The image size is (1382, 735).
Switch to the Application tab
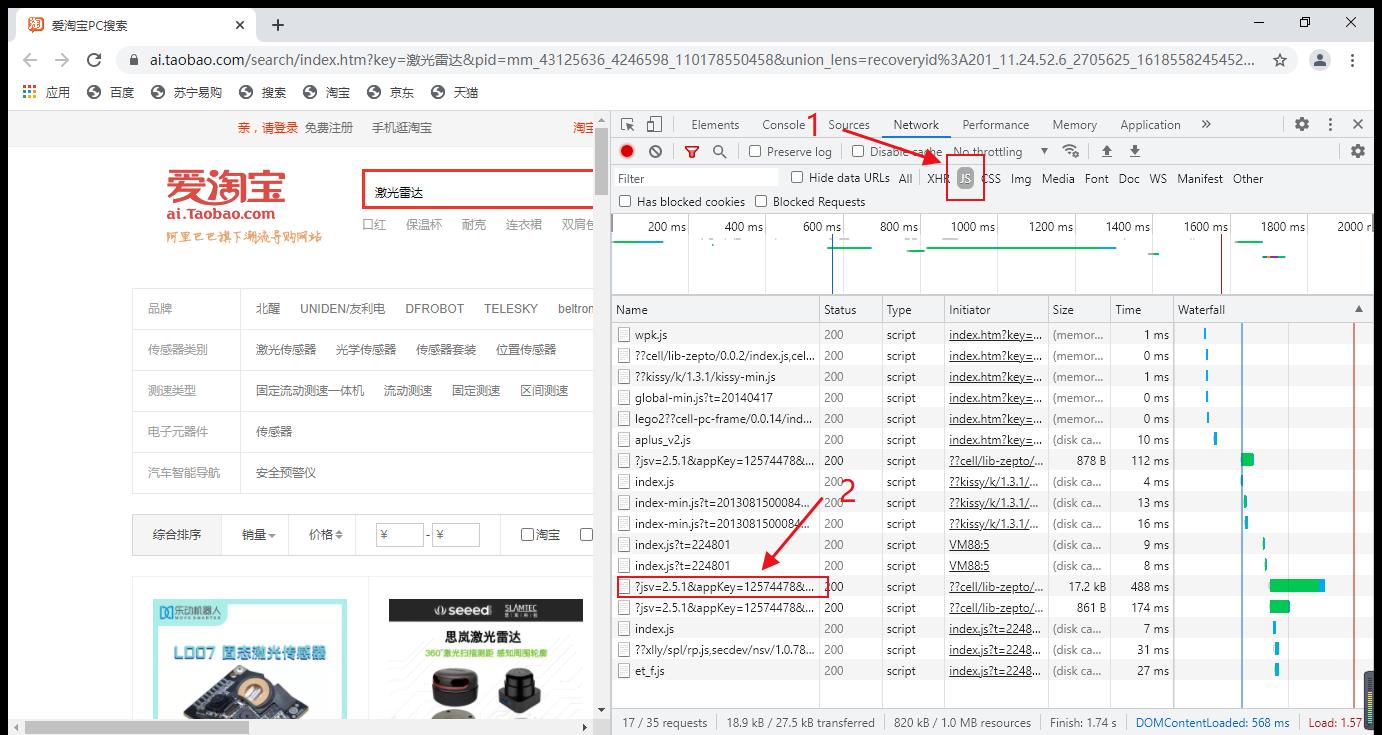click(1150, 125)
